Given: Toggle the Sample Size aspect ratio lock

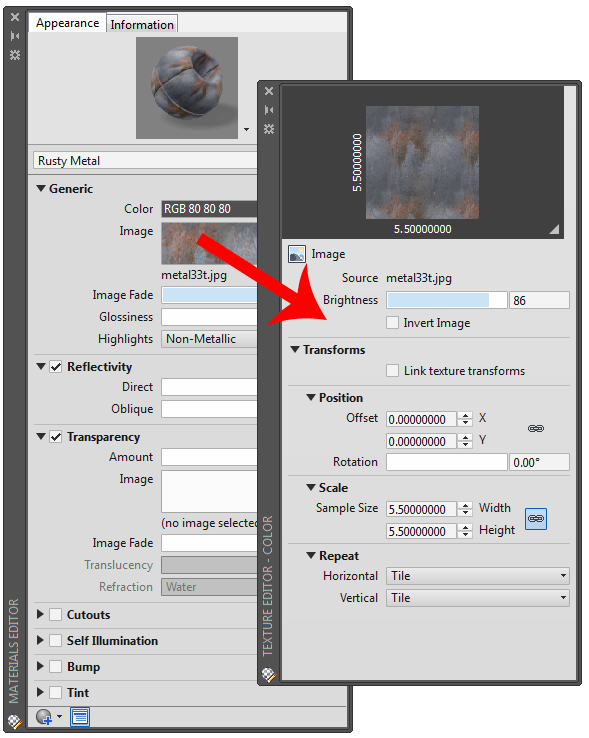Looking at the screenshot, I should (536, 519).
